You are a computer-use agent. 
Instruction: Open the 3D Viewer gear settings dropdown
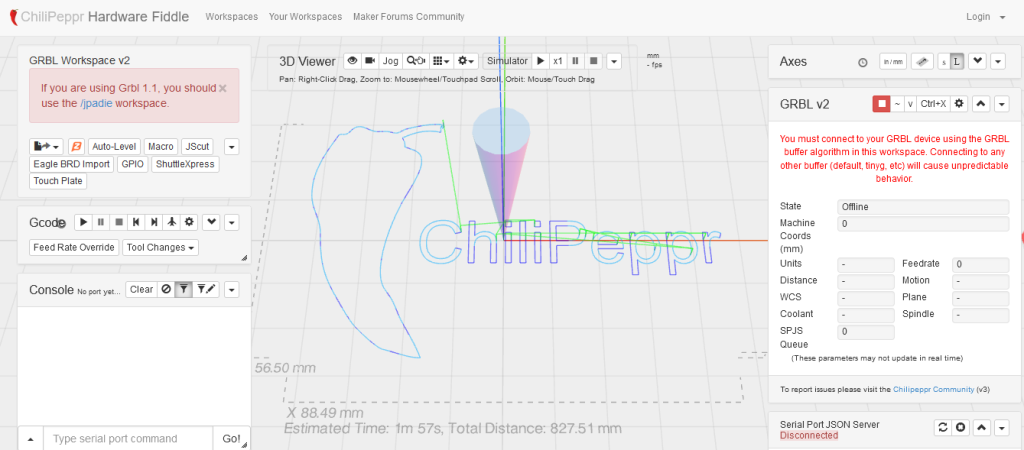click(466, 61)
